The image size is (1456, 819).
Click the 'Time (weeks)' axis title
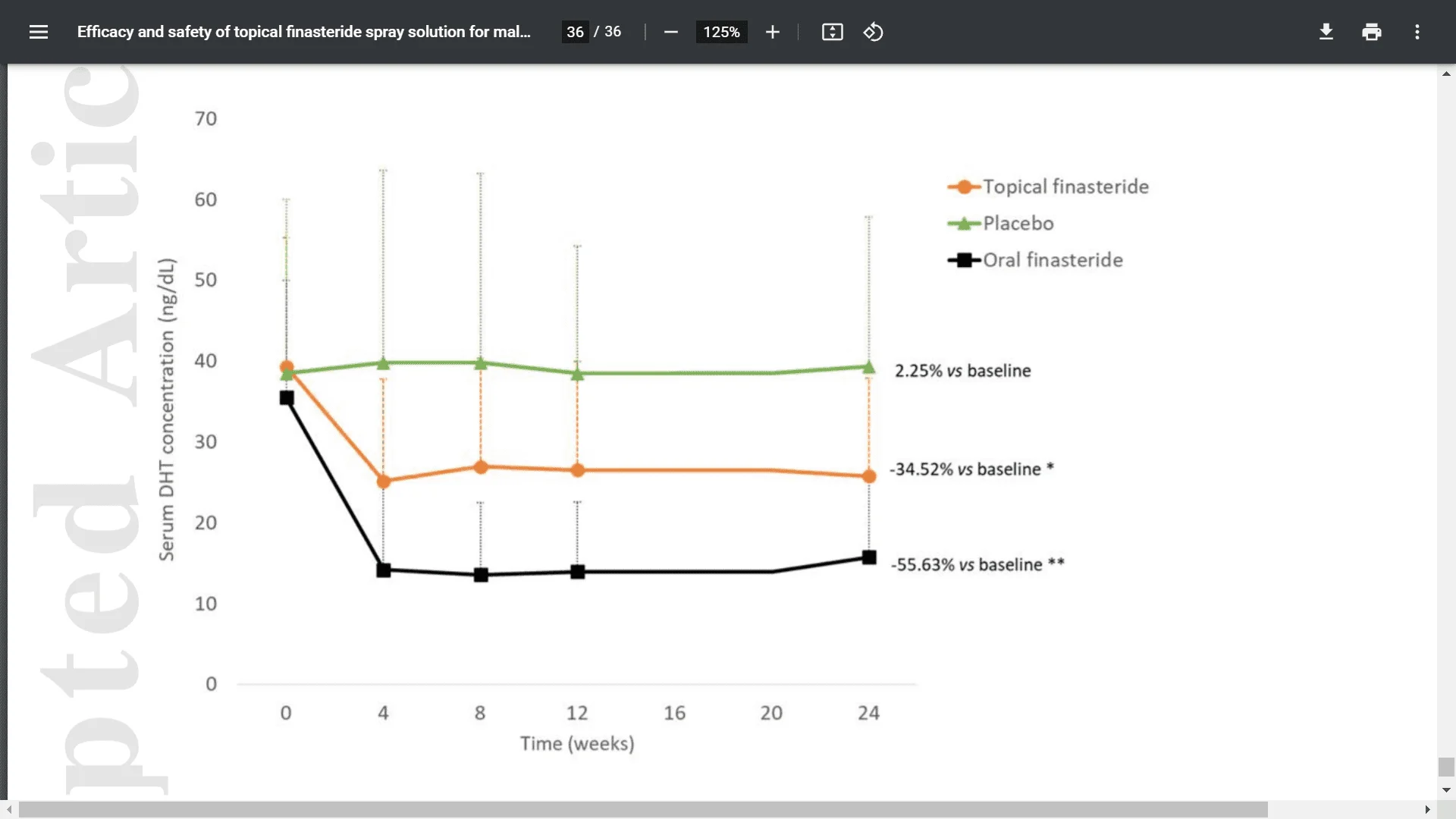577,743
